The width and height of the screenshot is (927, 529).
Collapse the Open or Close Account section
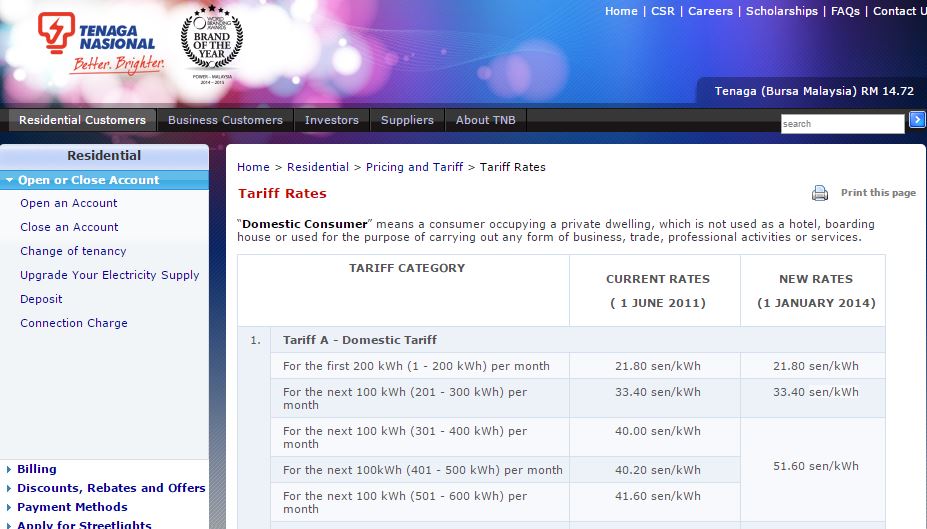point(9,180)
